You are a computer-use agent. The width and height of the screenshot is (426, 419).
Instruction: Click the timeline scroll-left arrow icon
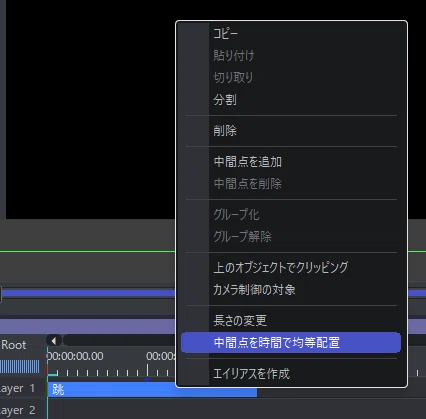point(53,341)
